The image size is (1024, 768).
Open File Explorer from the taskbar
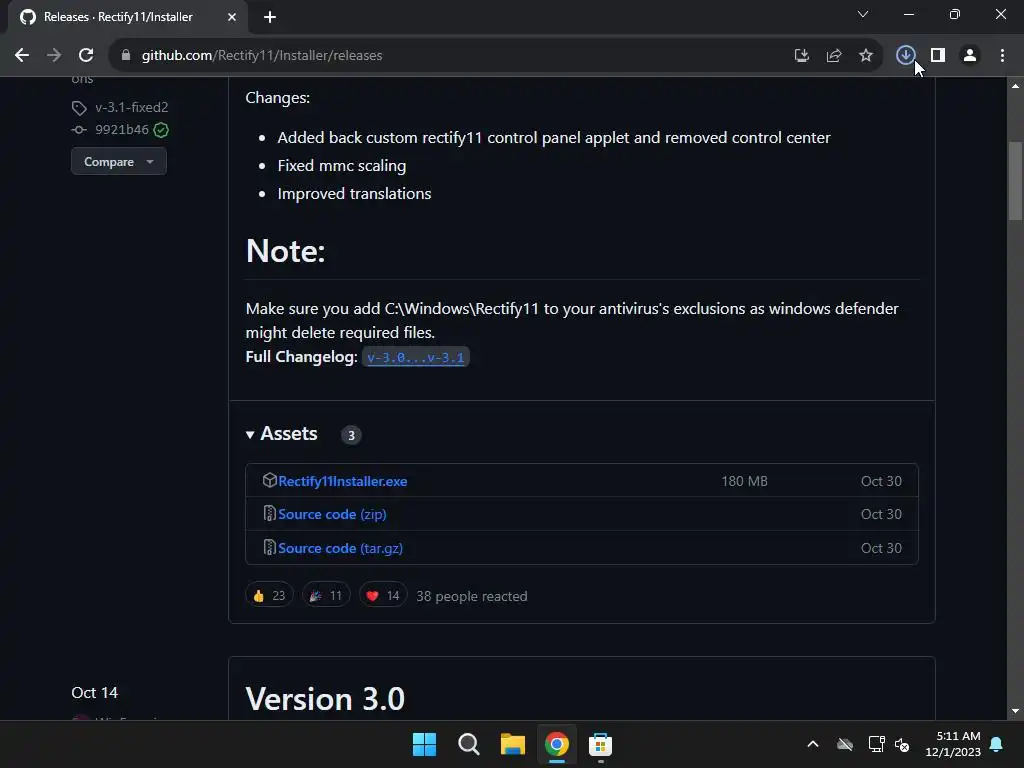pos(513,744)
